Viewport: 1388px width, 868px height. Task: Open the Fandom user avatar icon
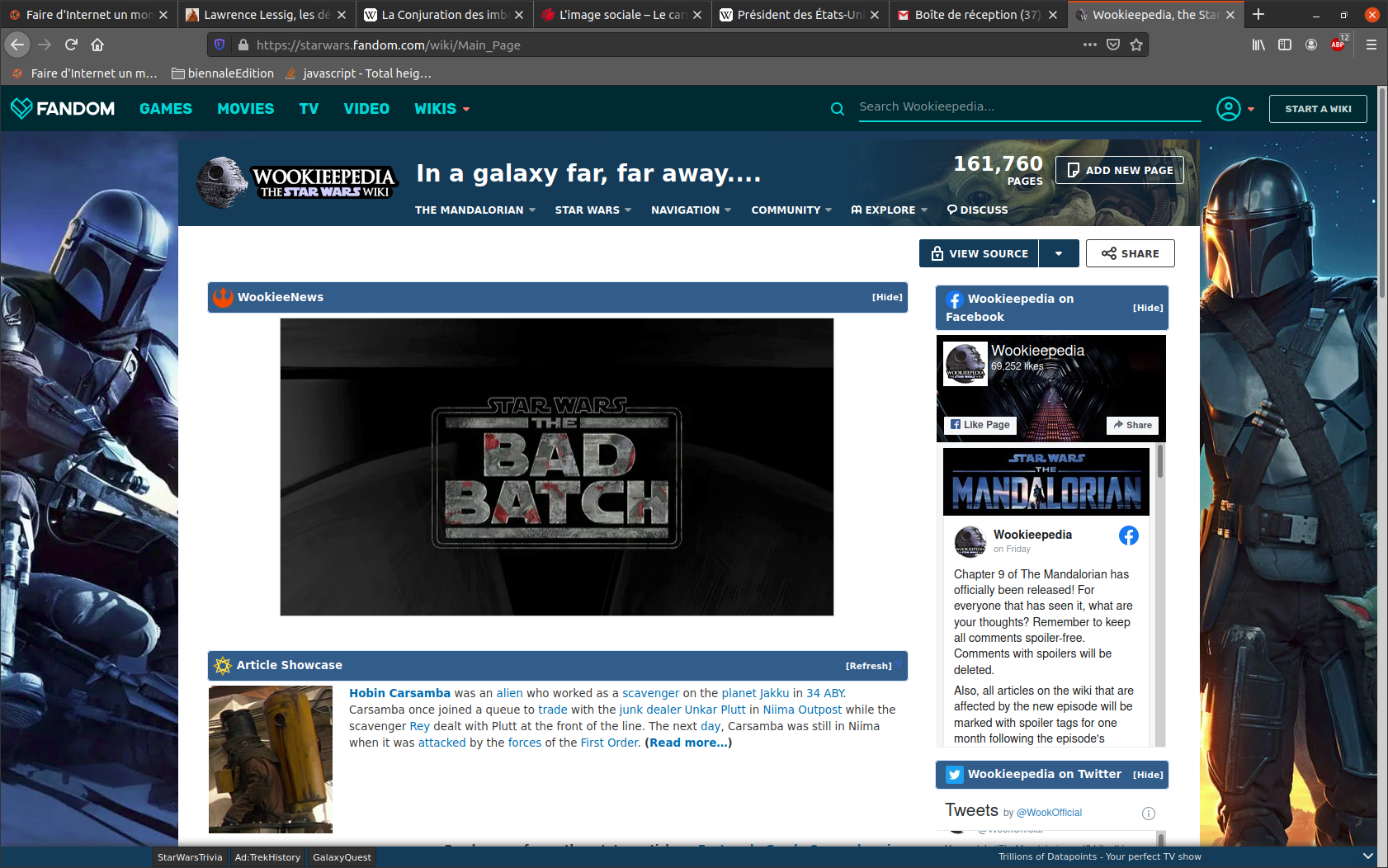click(1229, 109)
